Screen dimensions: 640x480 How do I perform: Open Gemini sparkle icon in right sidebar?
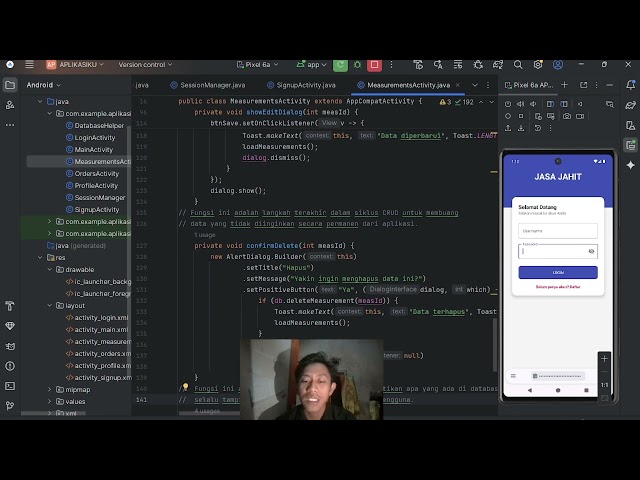click(631, 165)
